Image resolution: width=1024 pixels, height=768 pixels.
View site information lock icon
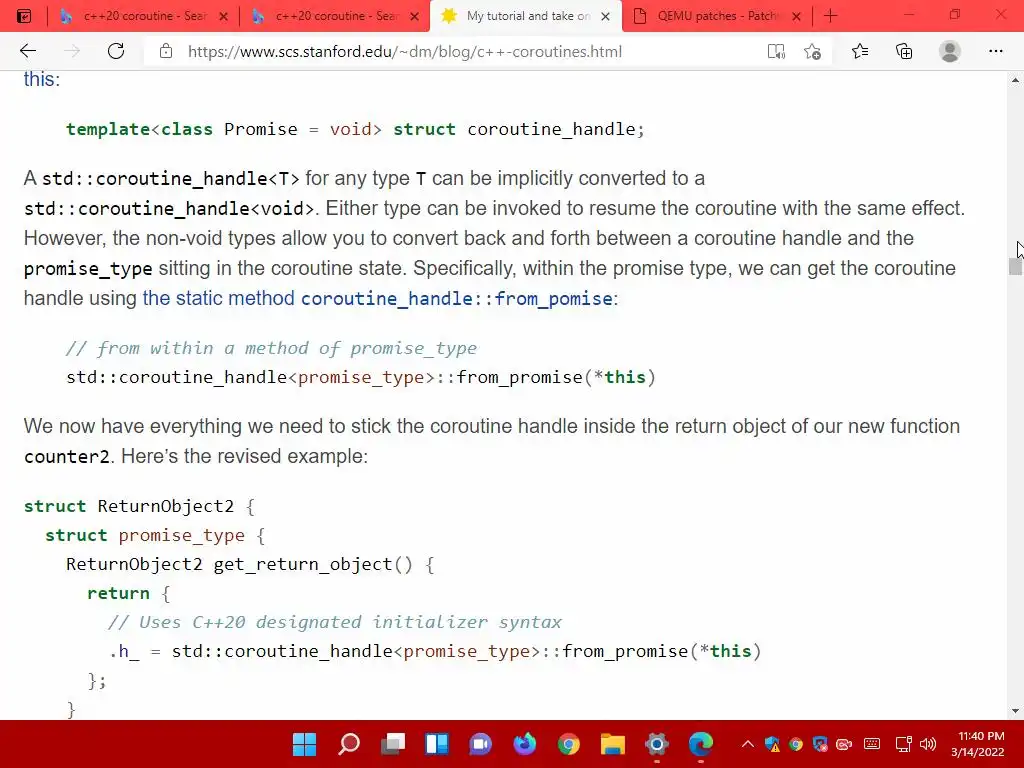[x=166, y=51]
